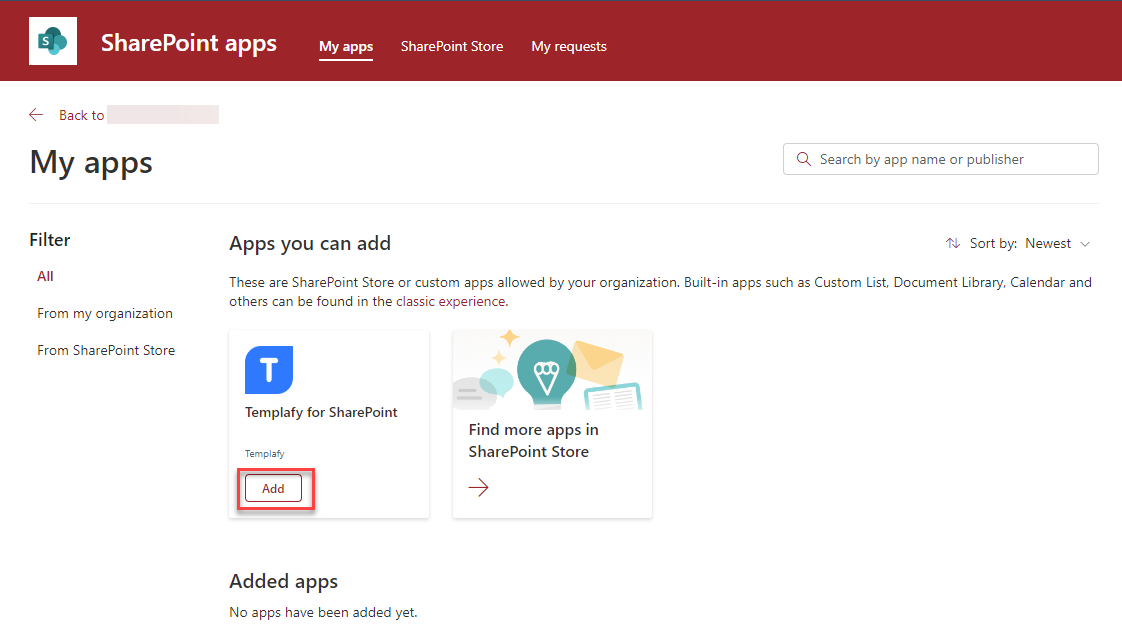Switch to the My apps tab
Viewport: 1122px width, 638px height.
(x=345, y=46)
